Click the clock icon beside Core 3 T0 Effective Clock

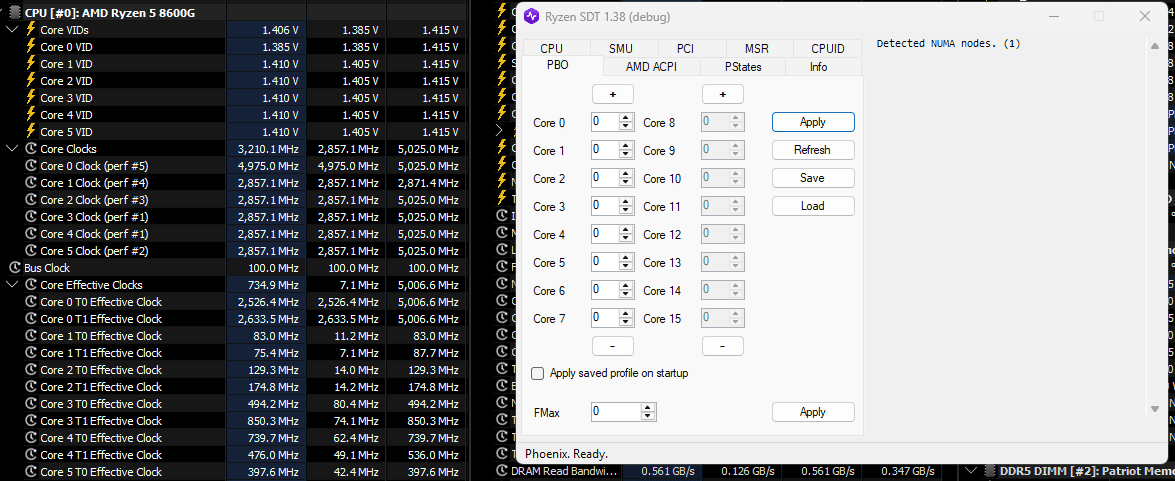(31, 404)
